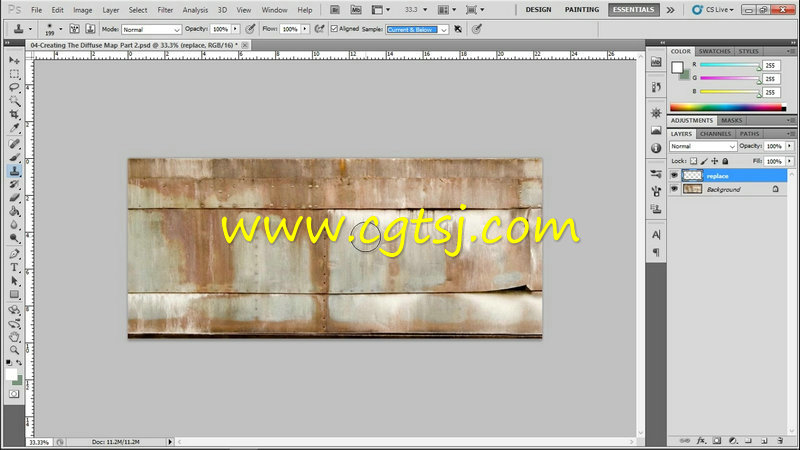The image size is (800, 450).
Task: Hide the Background layer
Action: tap(674, 189)
